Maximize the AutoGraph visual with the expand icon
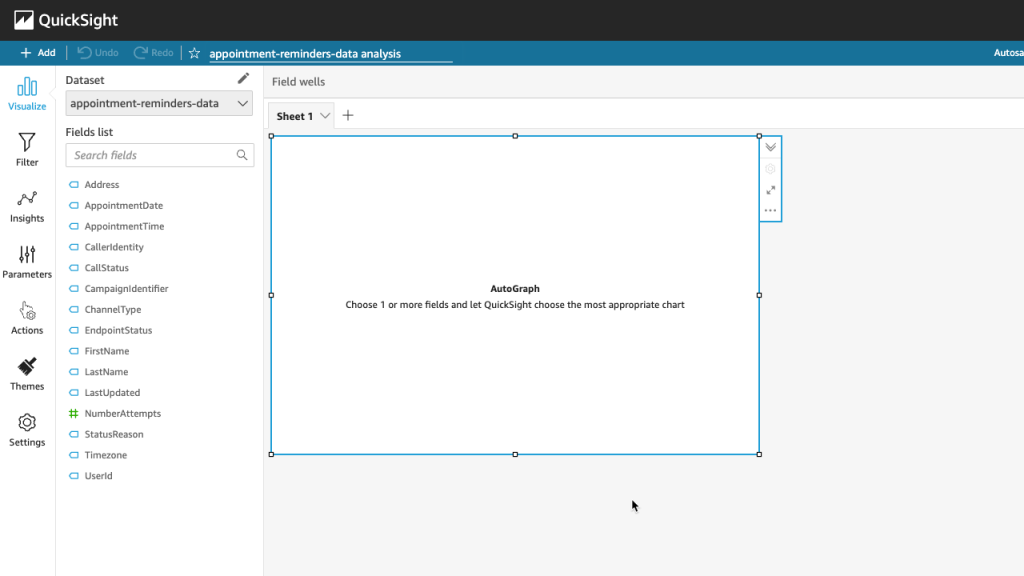 click(770, 188)
